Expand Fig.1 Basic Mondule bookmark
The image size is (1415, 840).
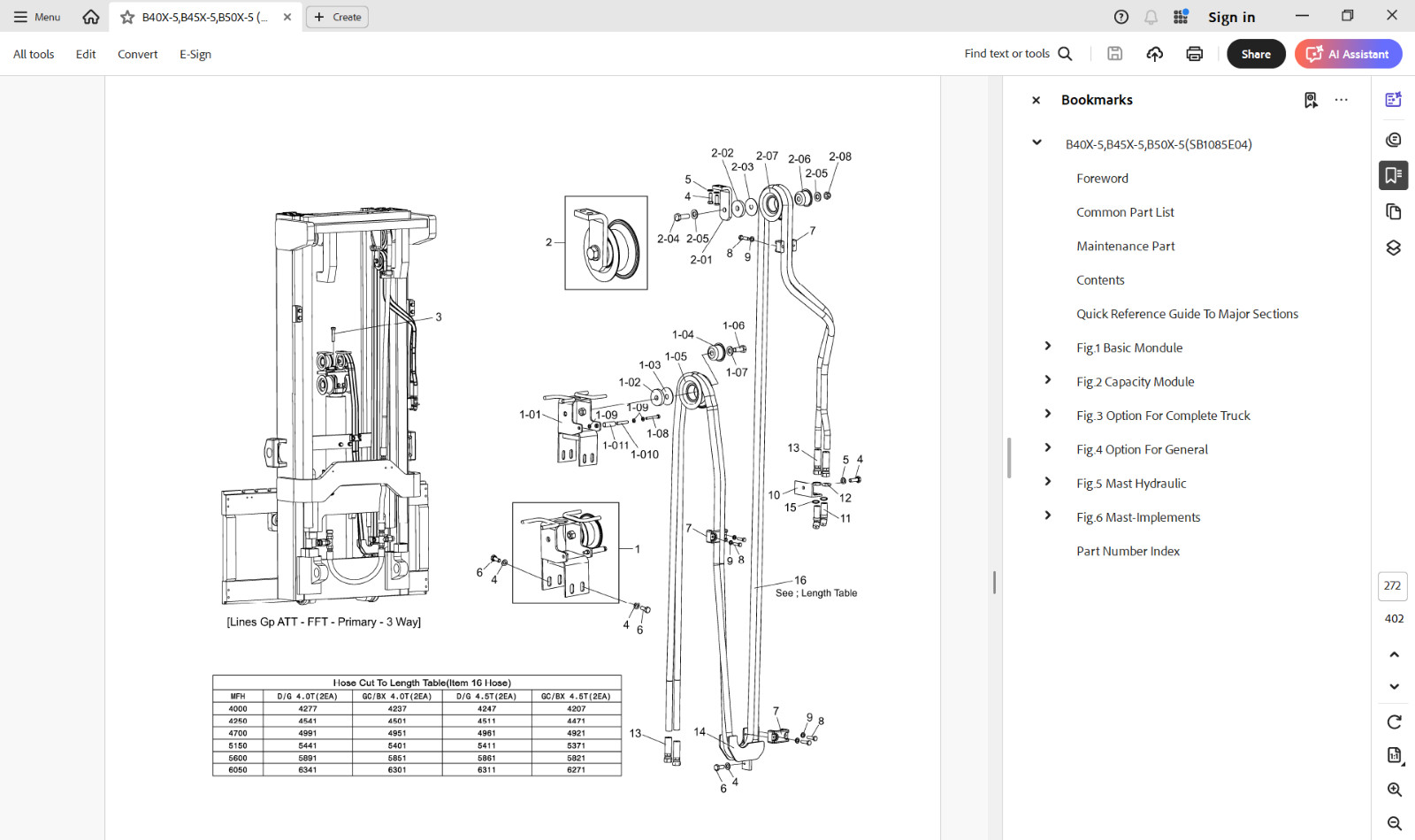coord(1048,346)
